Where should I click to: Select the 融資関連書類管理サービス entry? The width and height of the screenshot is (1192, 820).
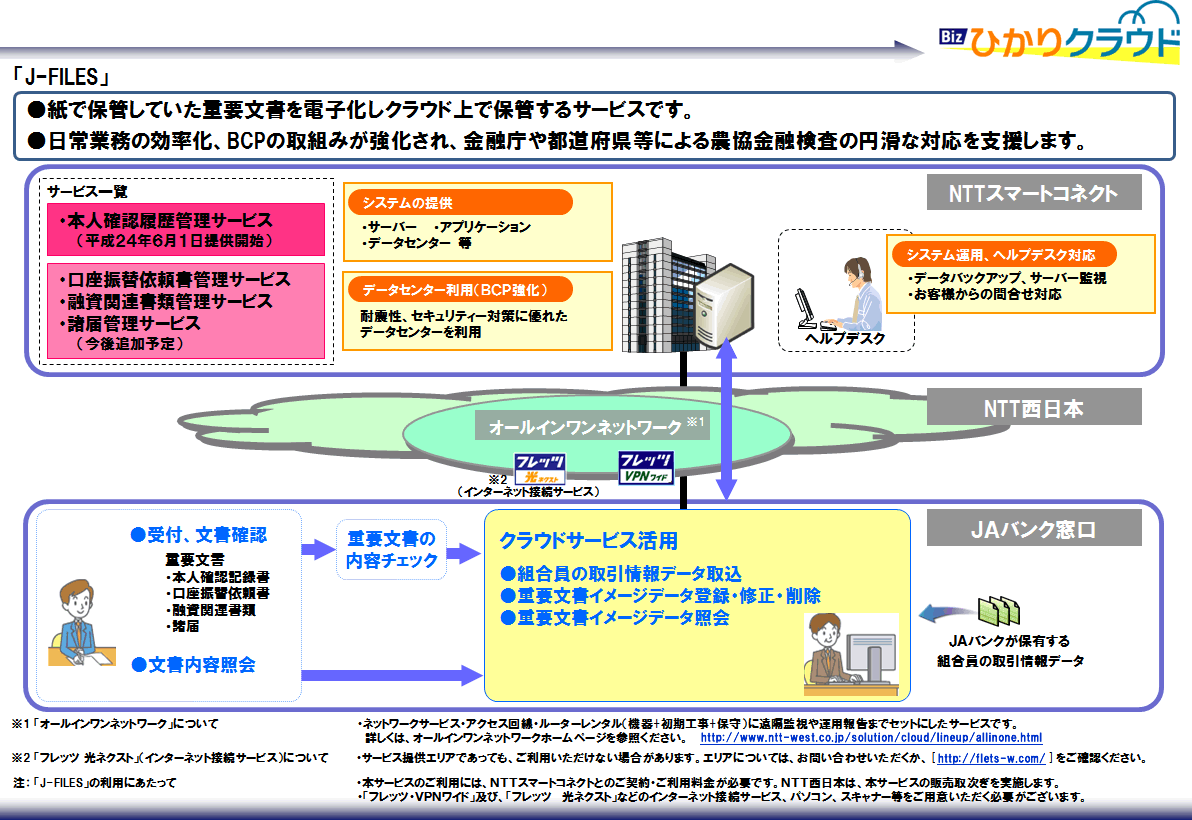(x=166, y=301)
